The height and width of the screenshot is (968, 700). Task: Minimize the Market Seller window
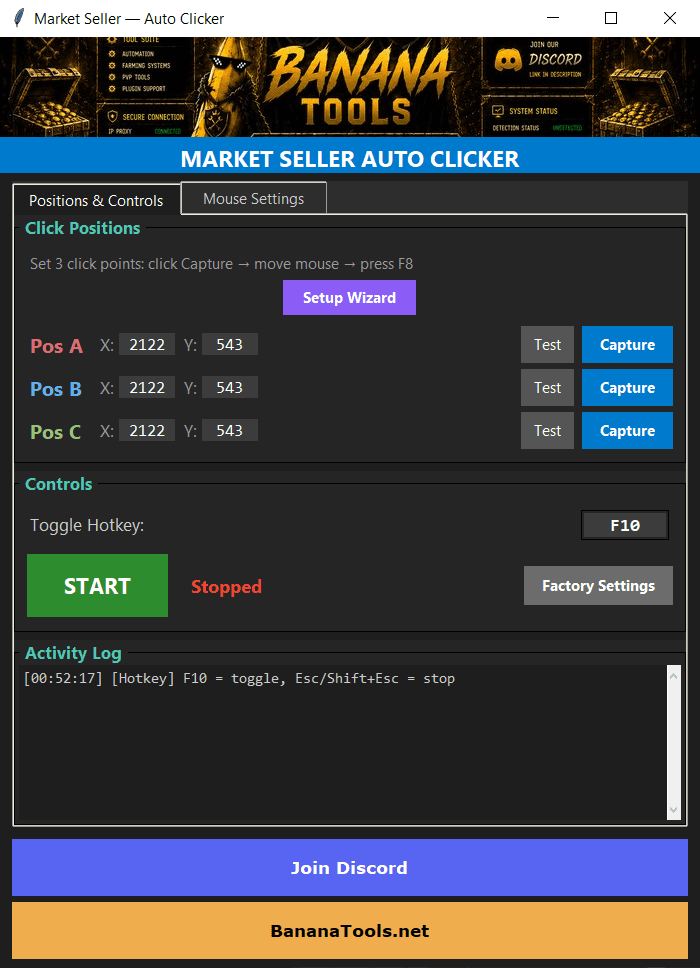553,18
